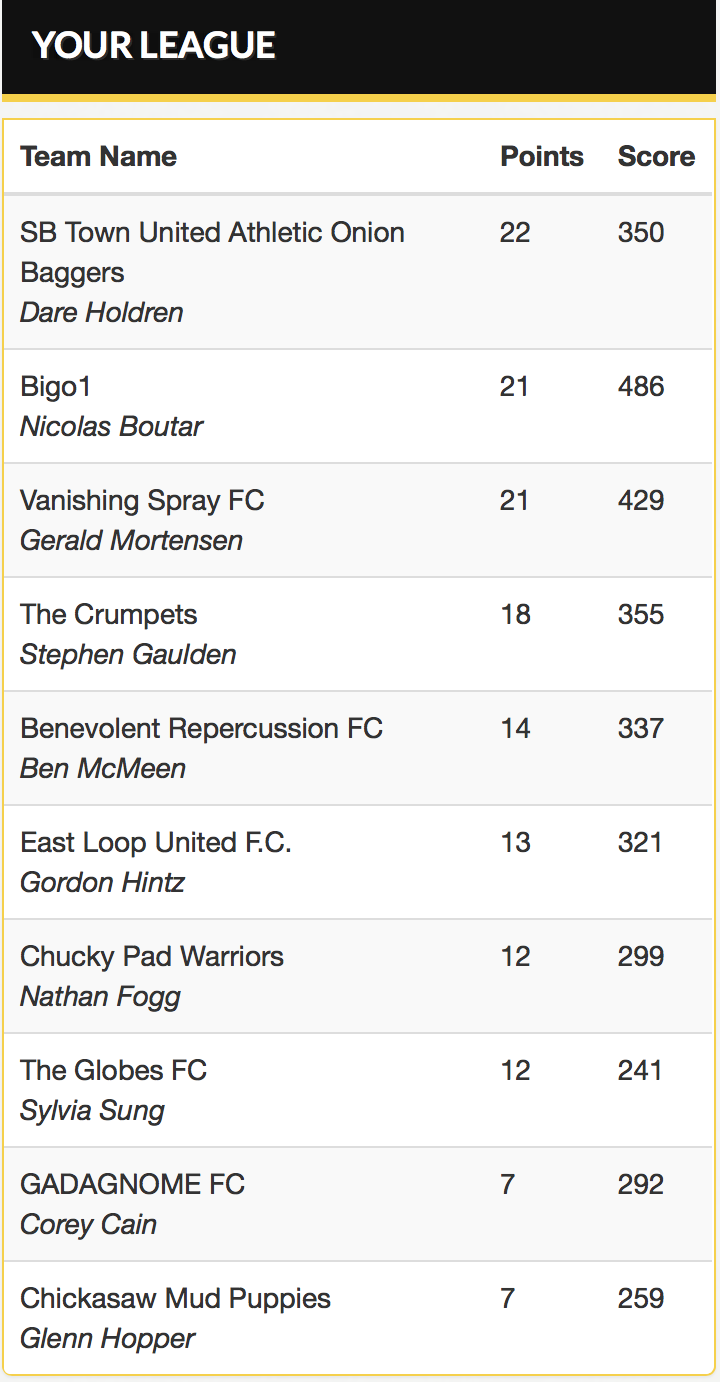Open GADAGNOME FC team
Image resolution: width=720 pixels, height=1382 pixels.
click(x=132, y=1184)
